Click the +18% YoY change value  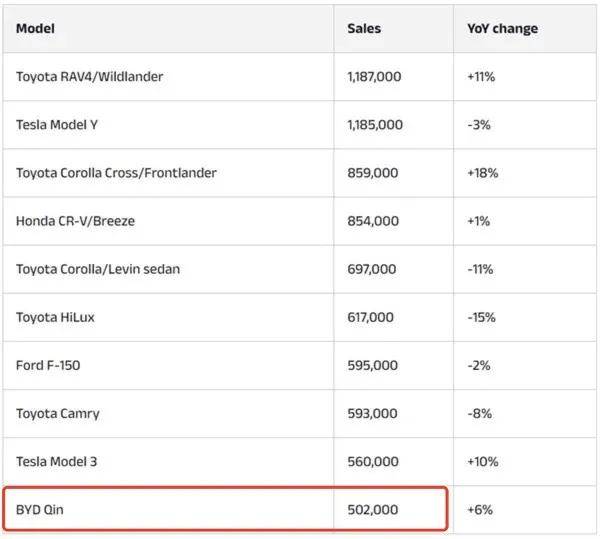pos(482,173)
